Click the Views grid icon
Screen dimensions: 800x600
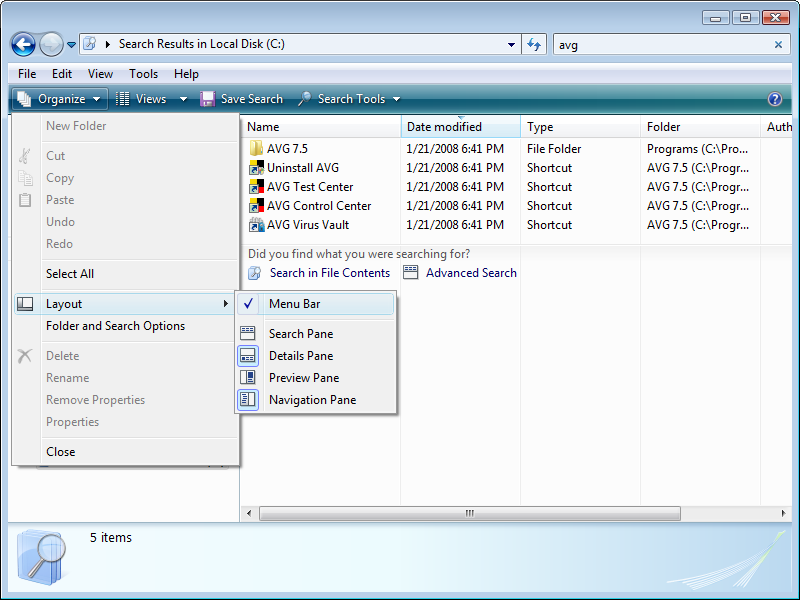122,99
